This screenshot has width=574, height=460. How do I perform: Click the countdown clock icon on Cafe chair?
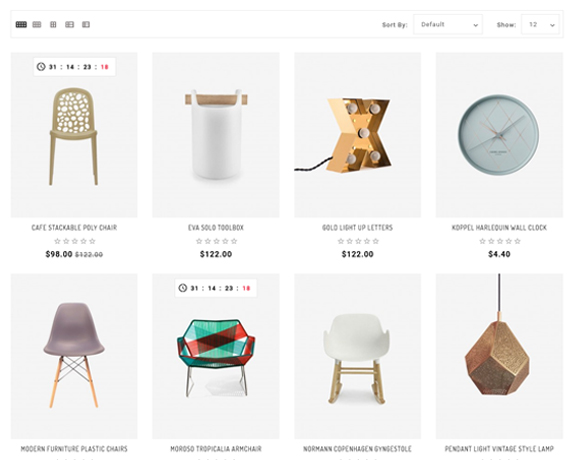pos(41,67)
